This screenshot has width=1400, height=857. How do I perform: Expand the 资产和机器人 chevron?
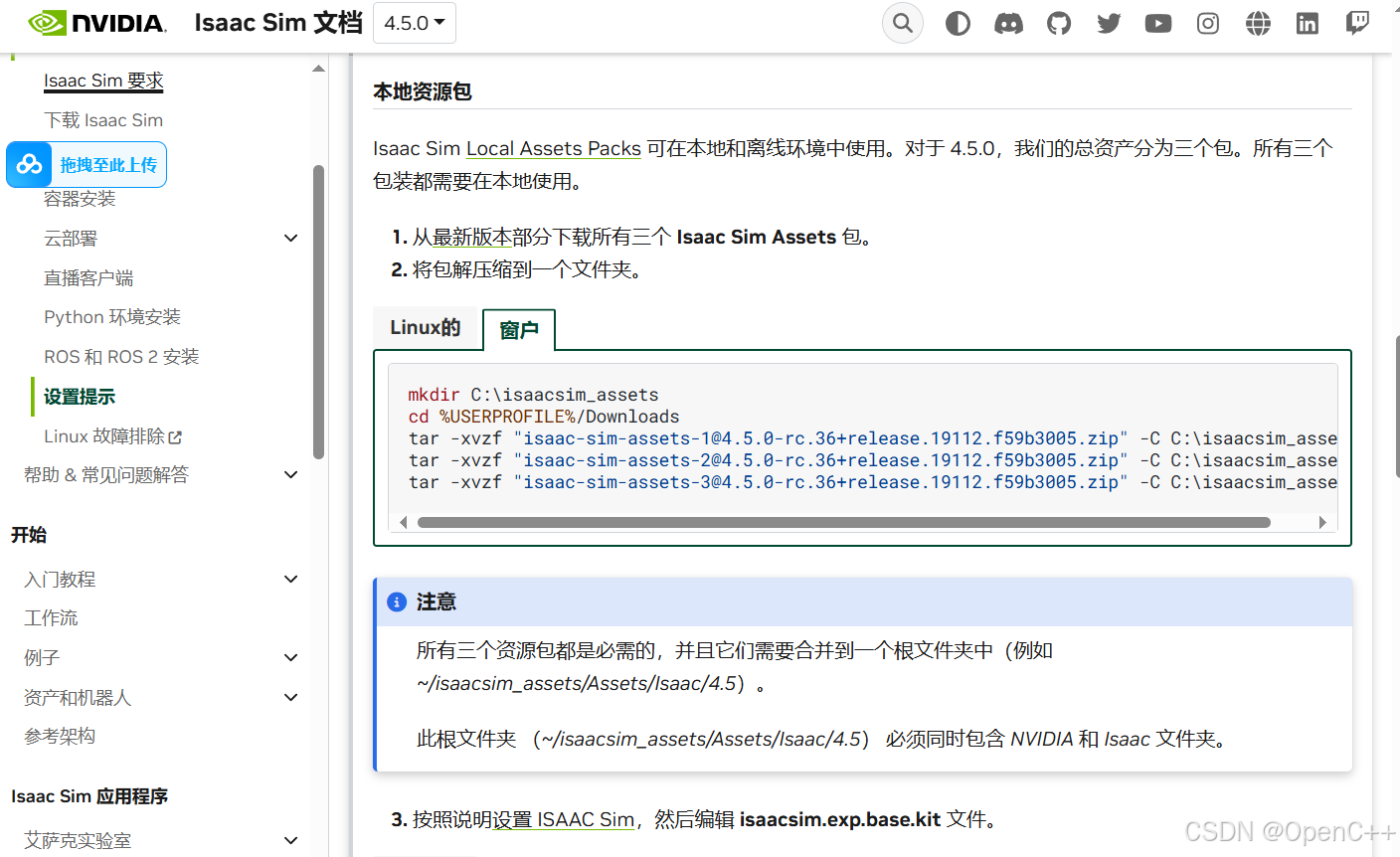pyautogui.click(x=291, y=698)
